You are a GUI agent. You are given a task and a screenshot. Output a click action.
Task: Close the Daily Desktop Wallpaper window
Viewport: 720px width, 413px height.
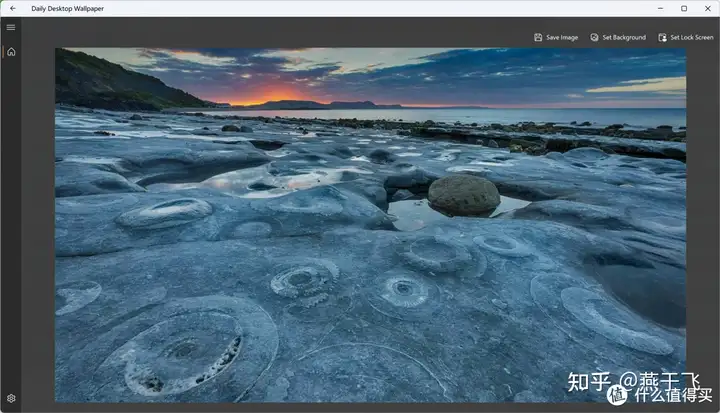click(708, 8)
